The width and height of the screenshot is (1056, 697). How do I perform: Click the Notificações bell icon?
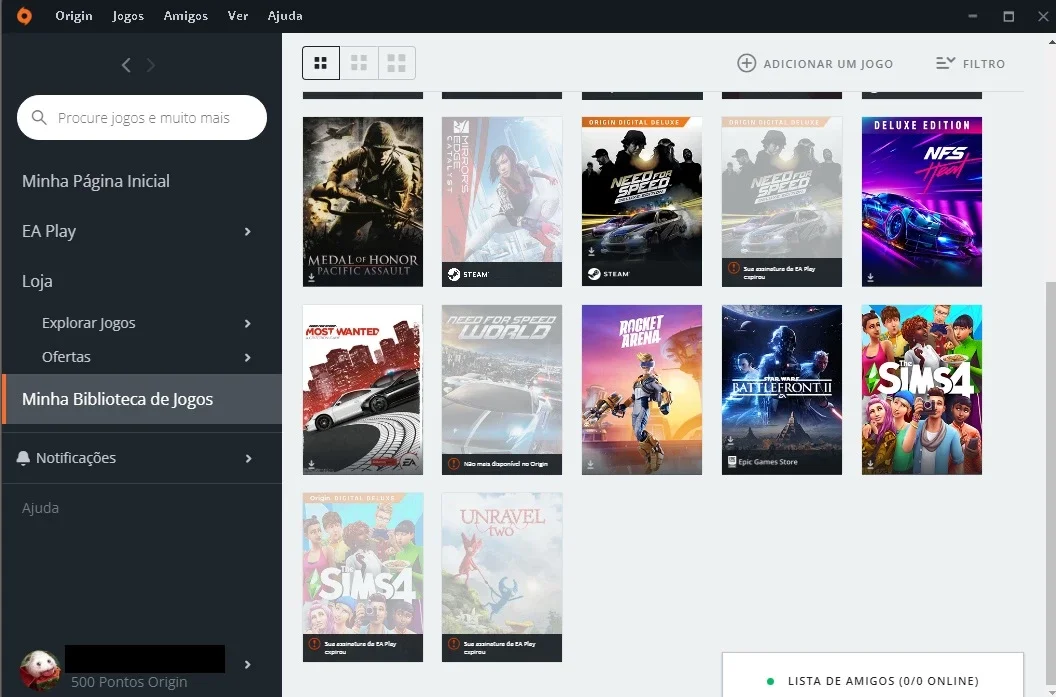point(23,458)
